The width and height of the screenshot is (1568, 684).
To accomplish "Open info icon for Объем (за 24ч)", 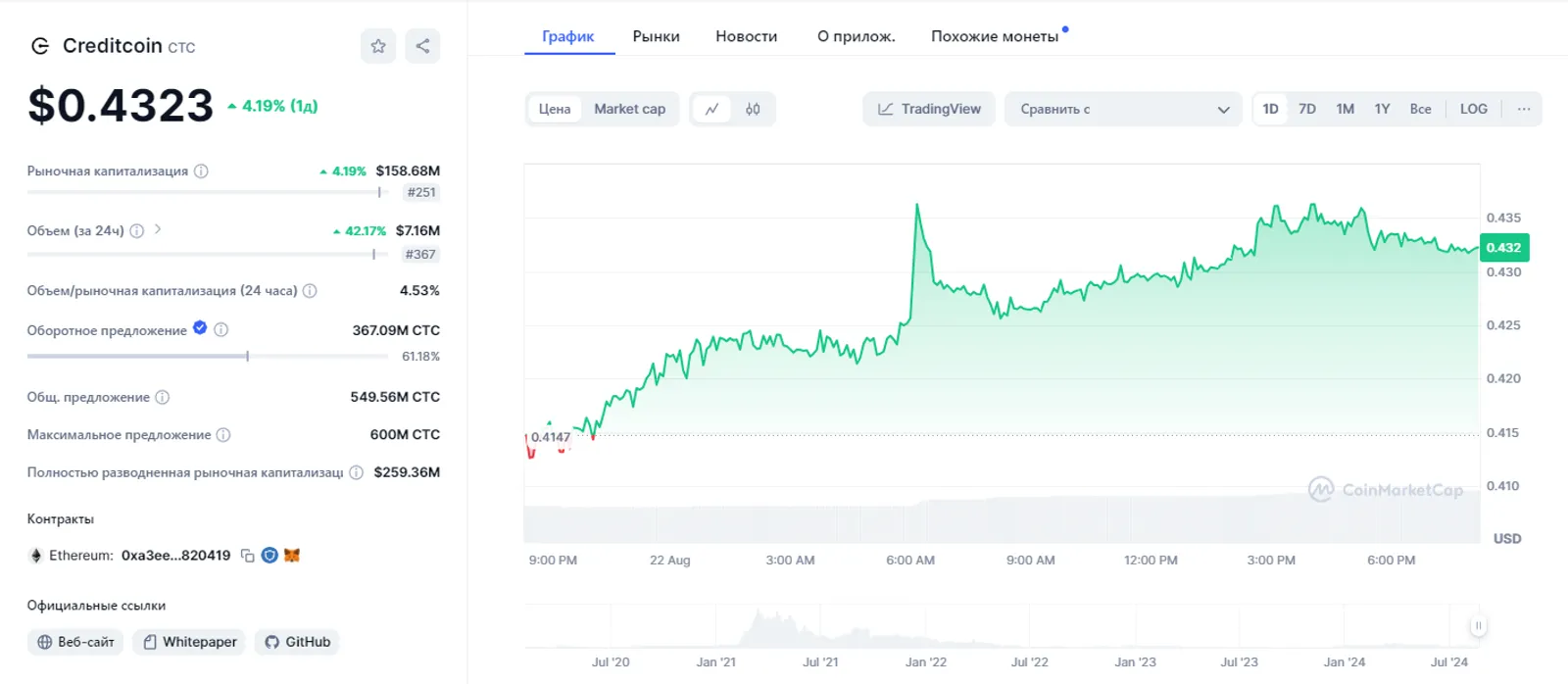I will 137,231.
